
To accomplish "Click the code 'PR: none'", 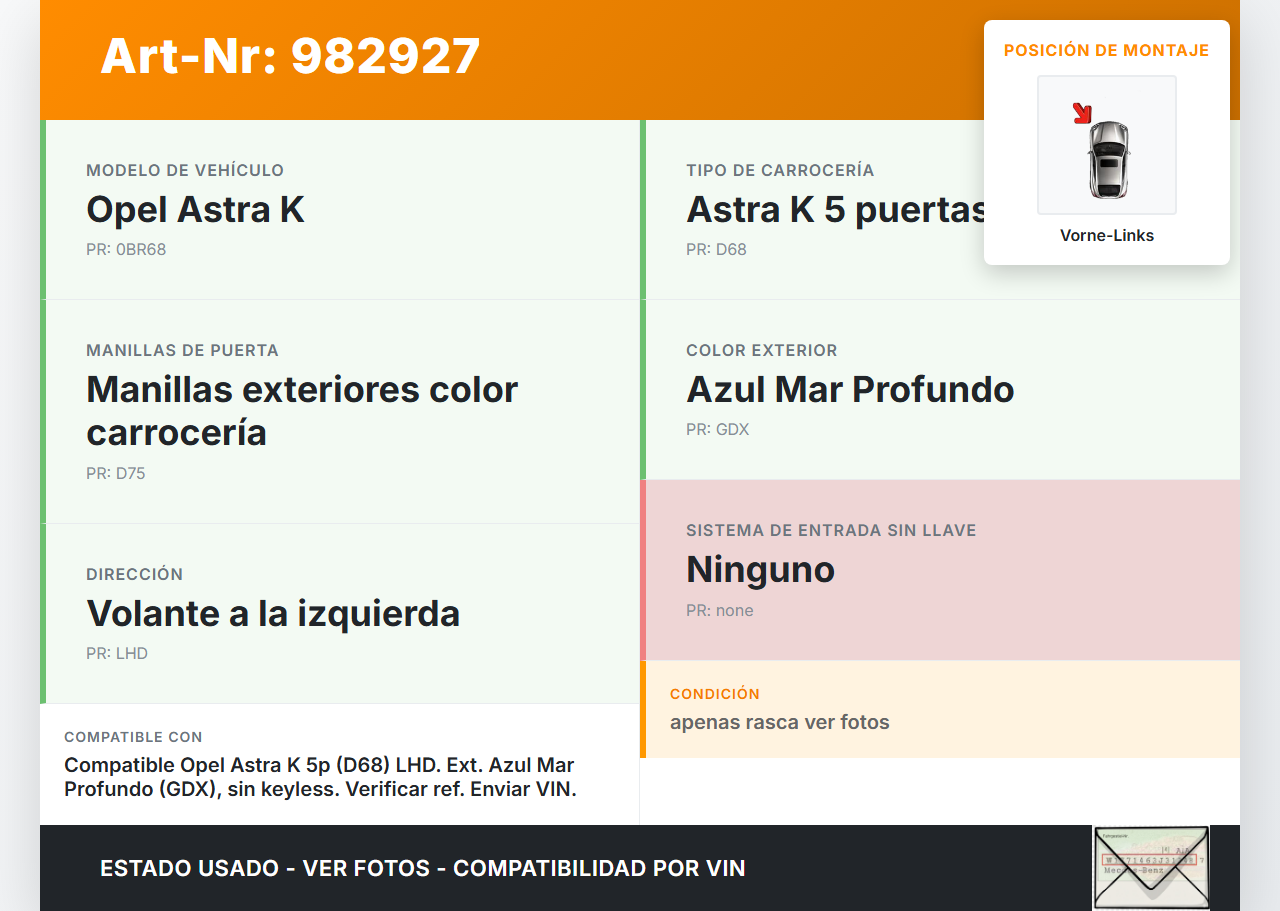I will coord(720,610).
